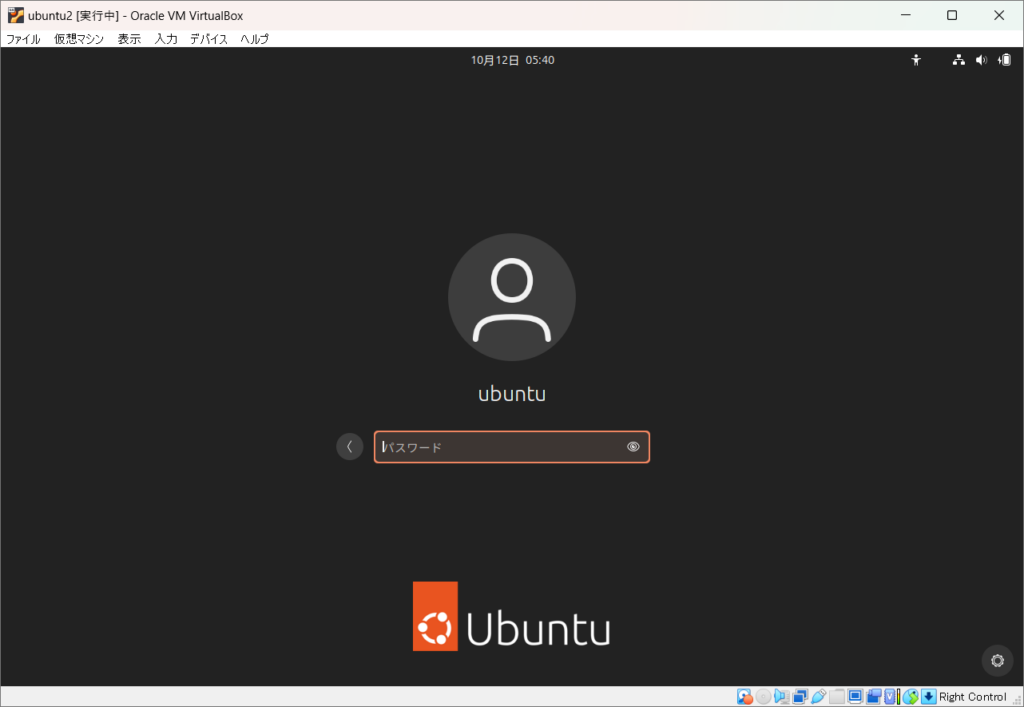Toggle password visibility with the eye icon
Screen dimensions: 1024x707
pos(633,447)
